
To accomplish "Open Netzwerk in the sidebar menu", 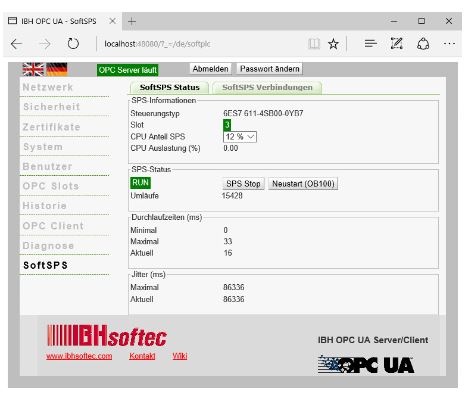I will [x=48, y=87].
